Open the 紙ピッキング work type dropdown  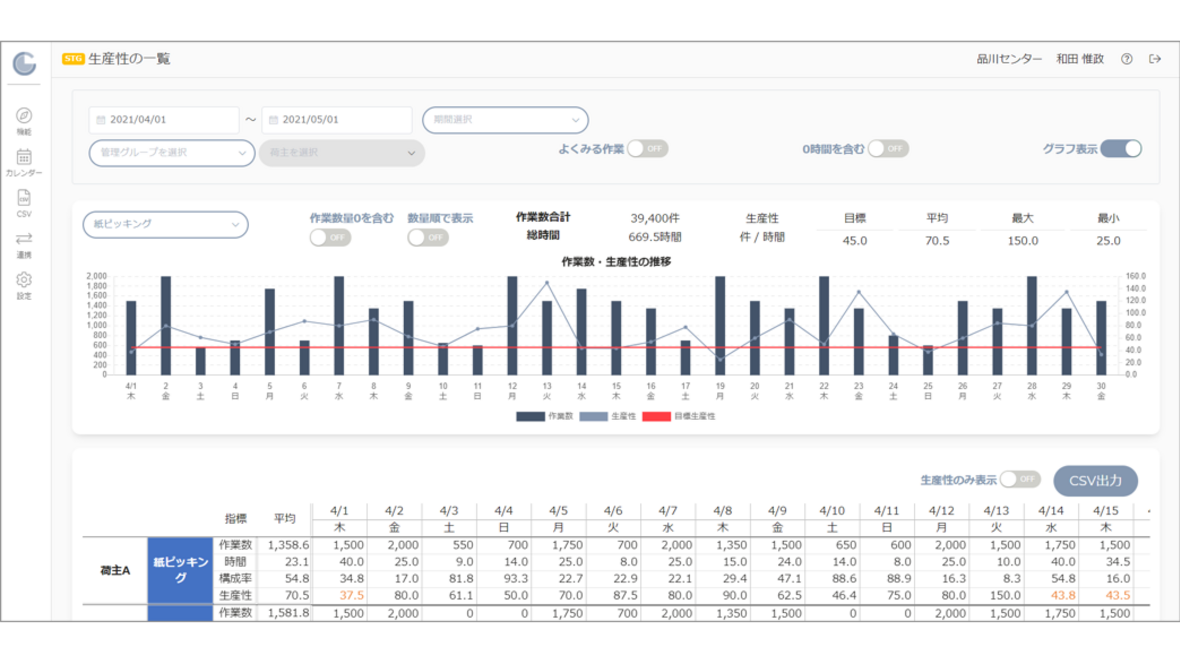(x=166, y=224)
